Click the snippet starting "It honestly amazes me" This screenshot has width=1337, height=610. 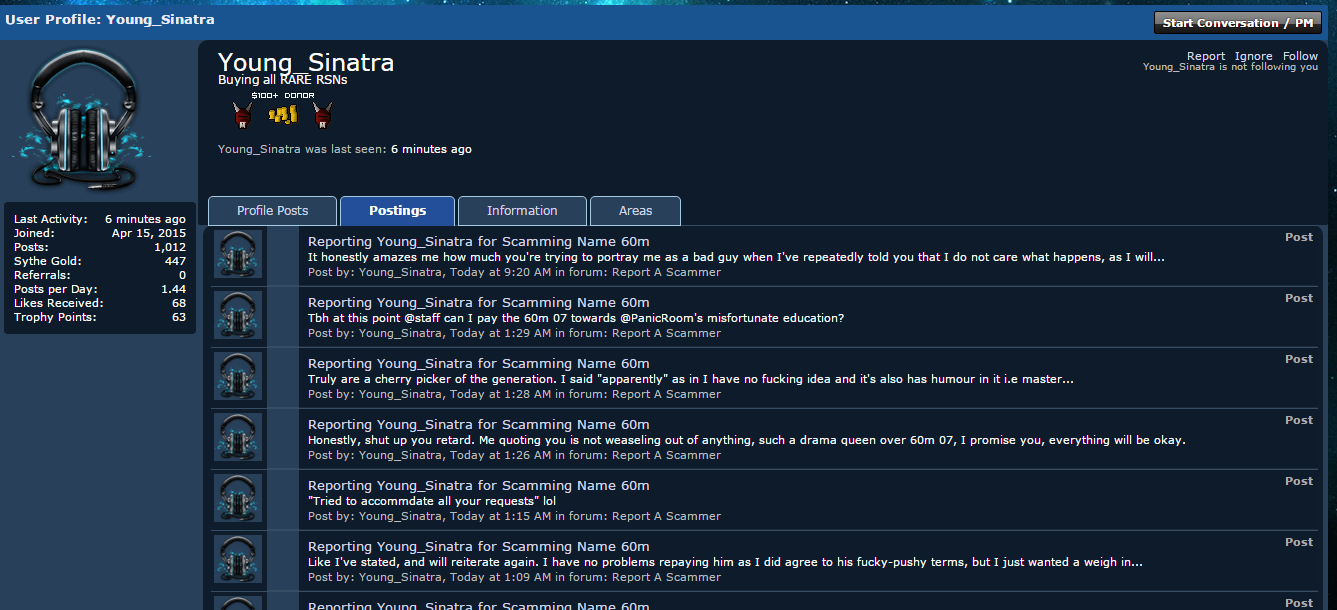[736, 257]
